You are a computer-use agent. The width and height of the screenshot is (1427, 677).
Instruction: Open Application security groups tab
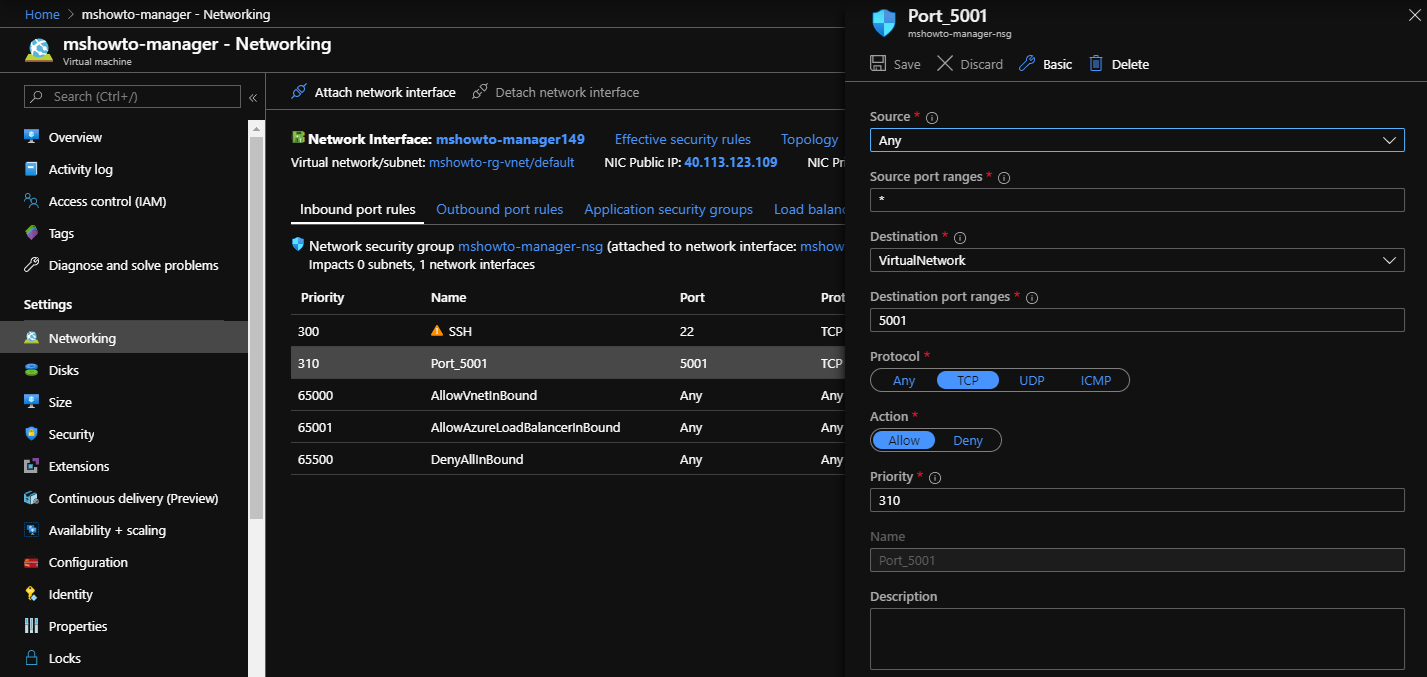pos(669,210)
